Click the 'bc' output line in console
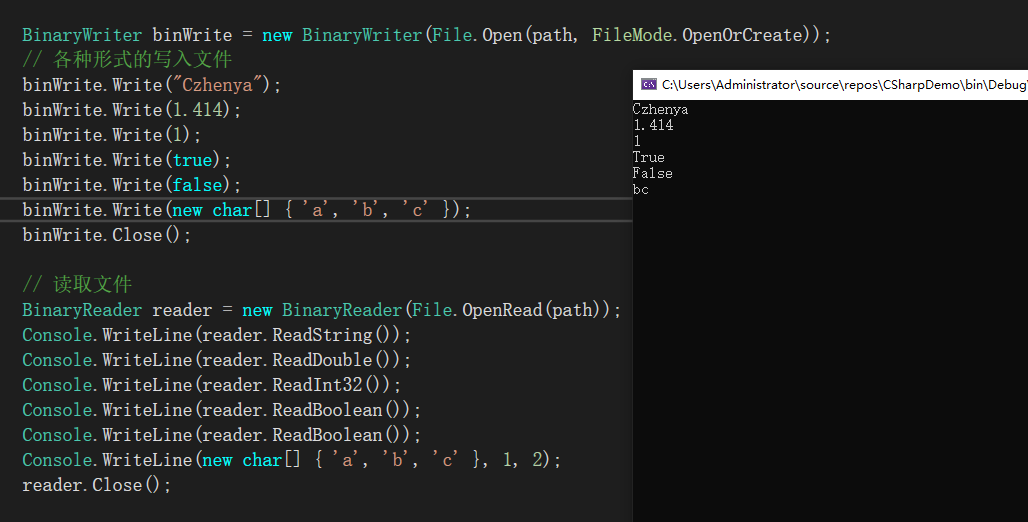This screenshot has height=522, width=1028. click(x=641, y=190)
